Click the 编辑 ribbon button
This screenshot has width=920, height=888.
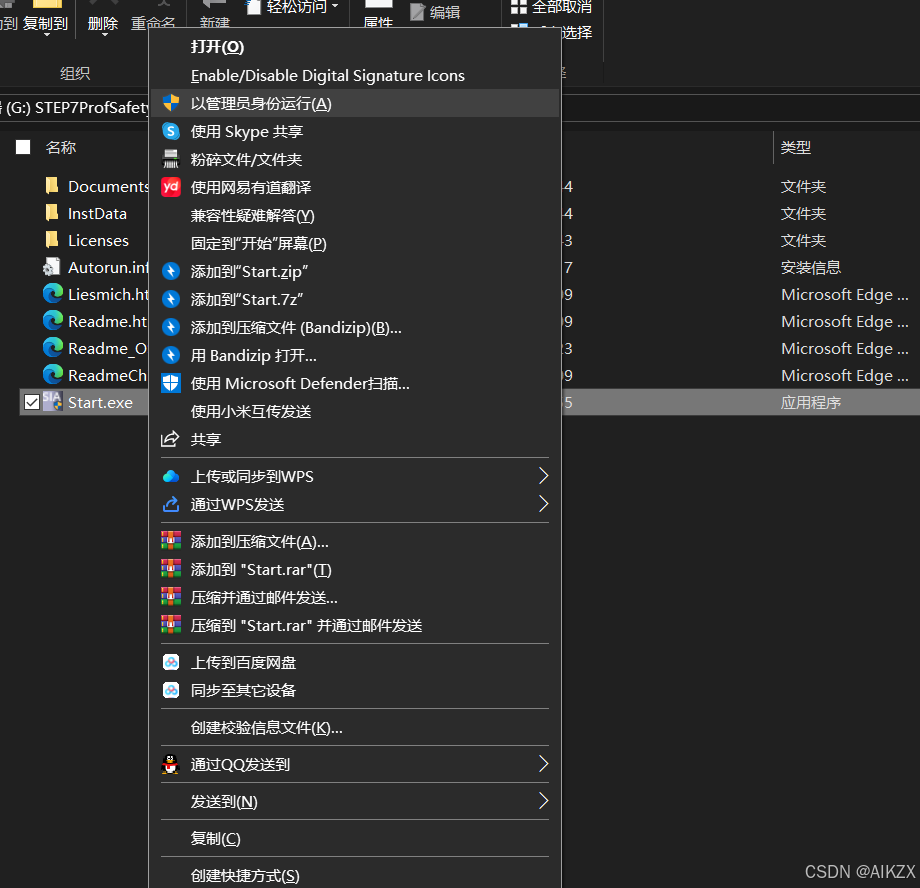(435, 12)
